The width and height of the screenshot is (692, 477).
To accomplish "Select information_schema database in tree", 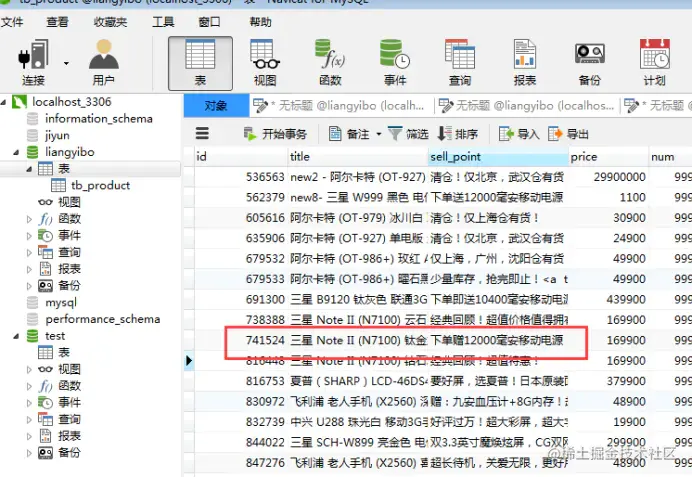I will click(98, 119).
